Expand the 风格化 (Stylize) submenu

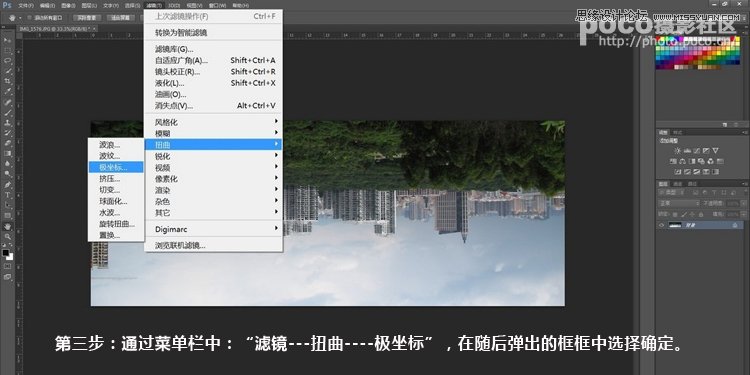213,122
